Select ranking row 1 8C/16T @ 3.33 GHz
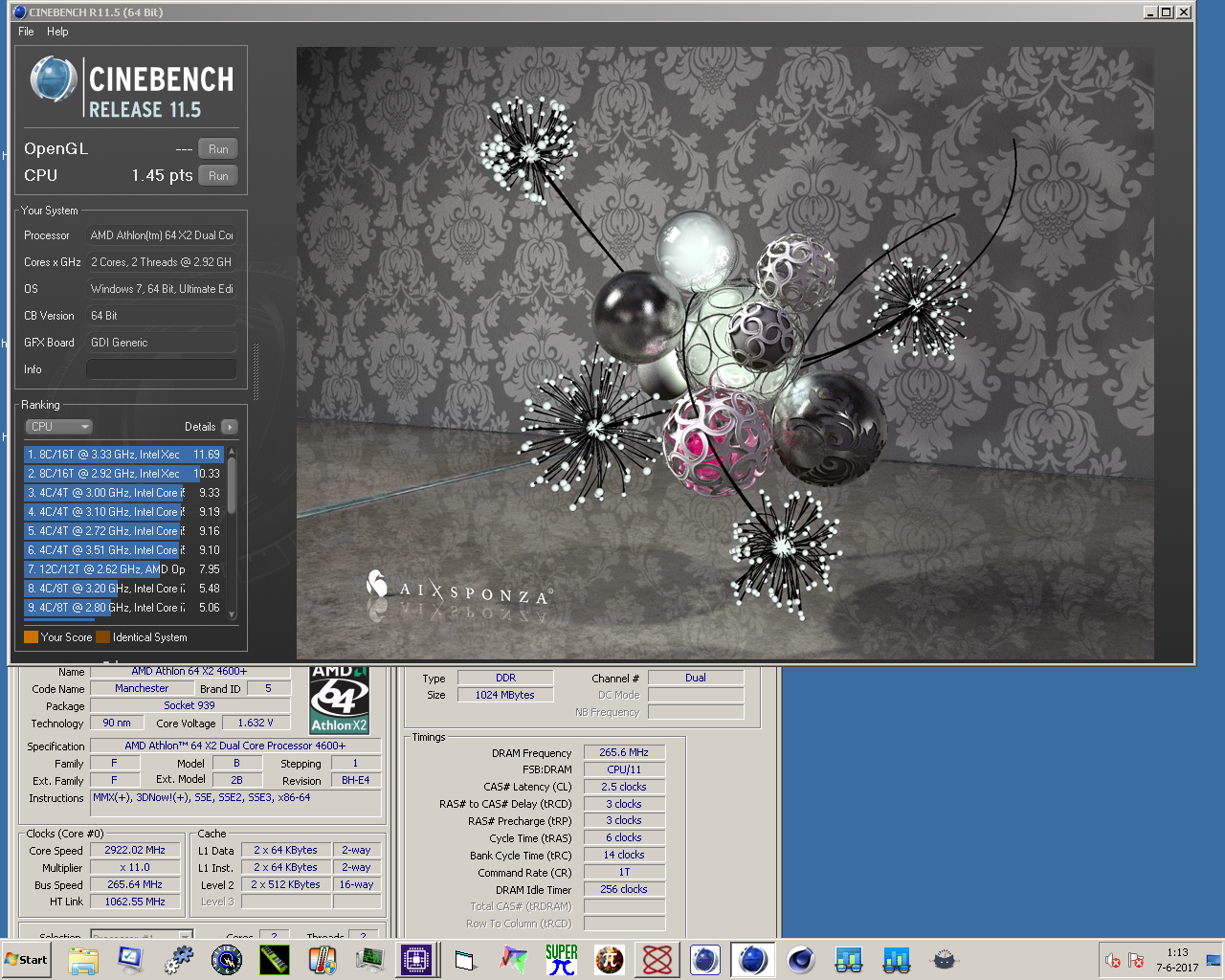 123,455
